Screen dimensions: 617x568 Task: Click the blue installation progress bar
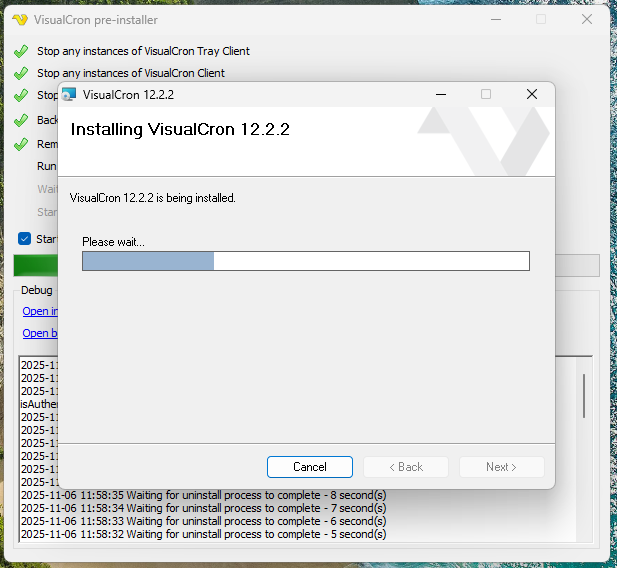[148, 261]
